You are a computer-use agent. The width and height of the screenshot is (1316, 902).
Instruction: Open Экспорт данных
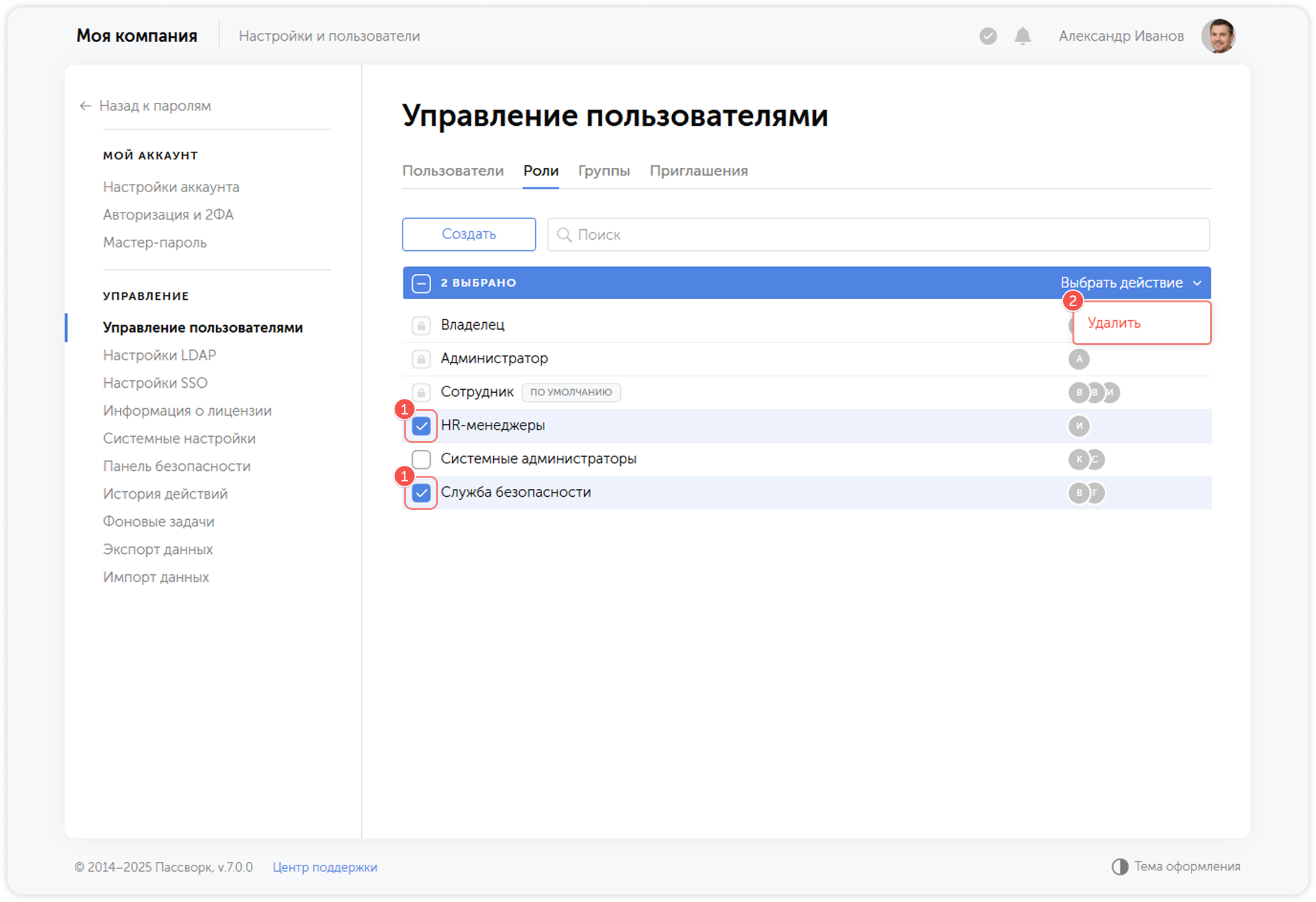(157, 550)
